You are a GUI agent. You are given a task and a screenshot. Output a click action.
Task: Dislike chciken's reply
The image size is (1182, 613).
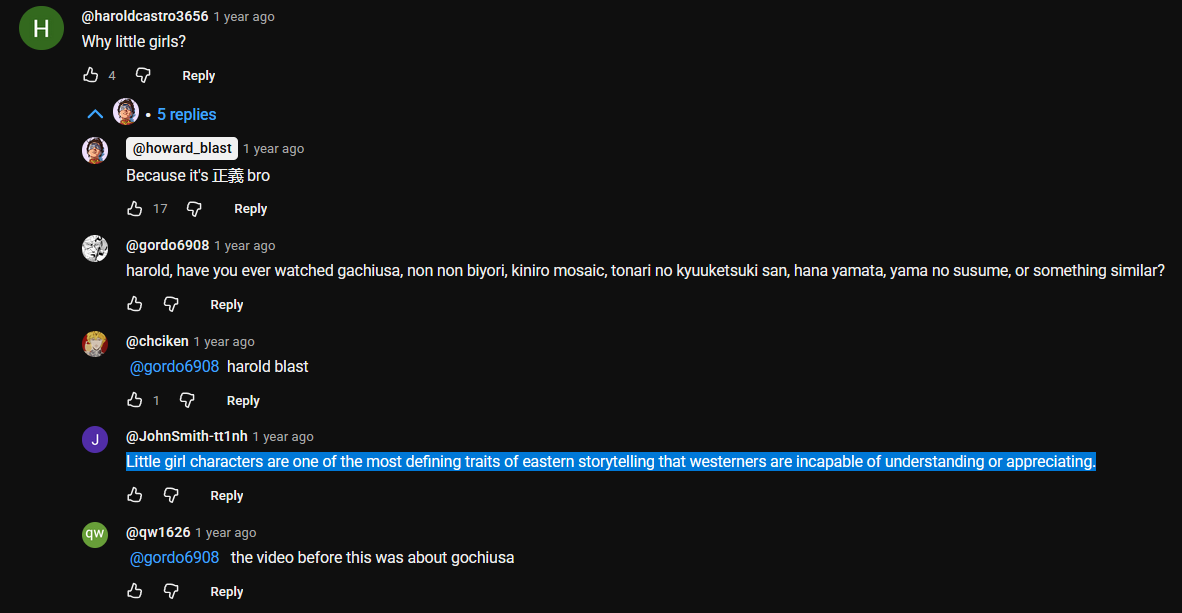[x=187, y=401]
